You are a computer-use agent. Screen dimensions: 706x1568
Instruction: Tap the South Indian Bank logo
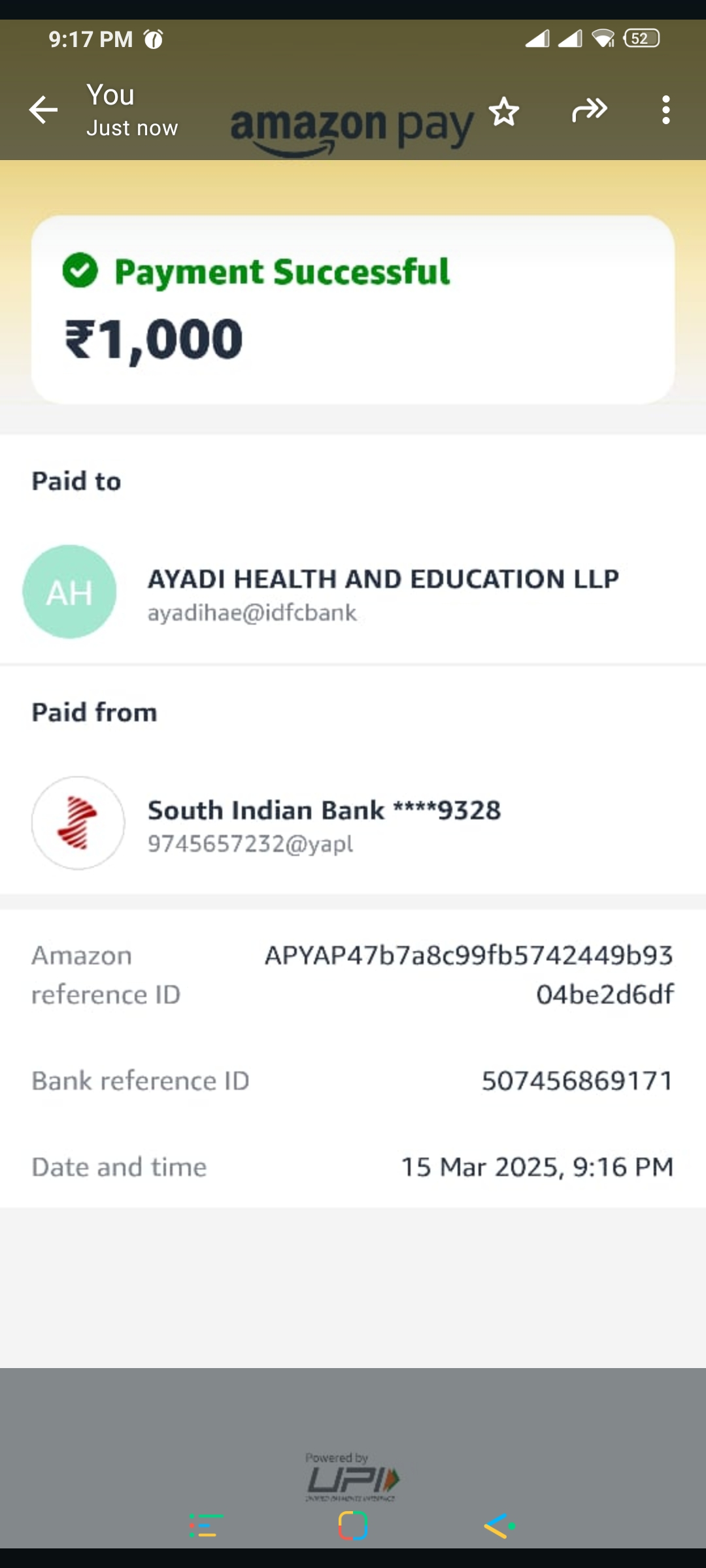78,823
